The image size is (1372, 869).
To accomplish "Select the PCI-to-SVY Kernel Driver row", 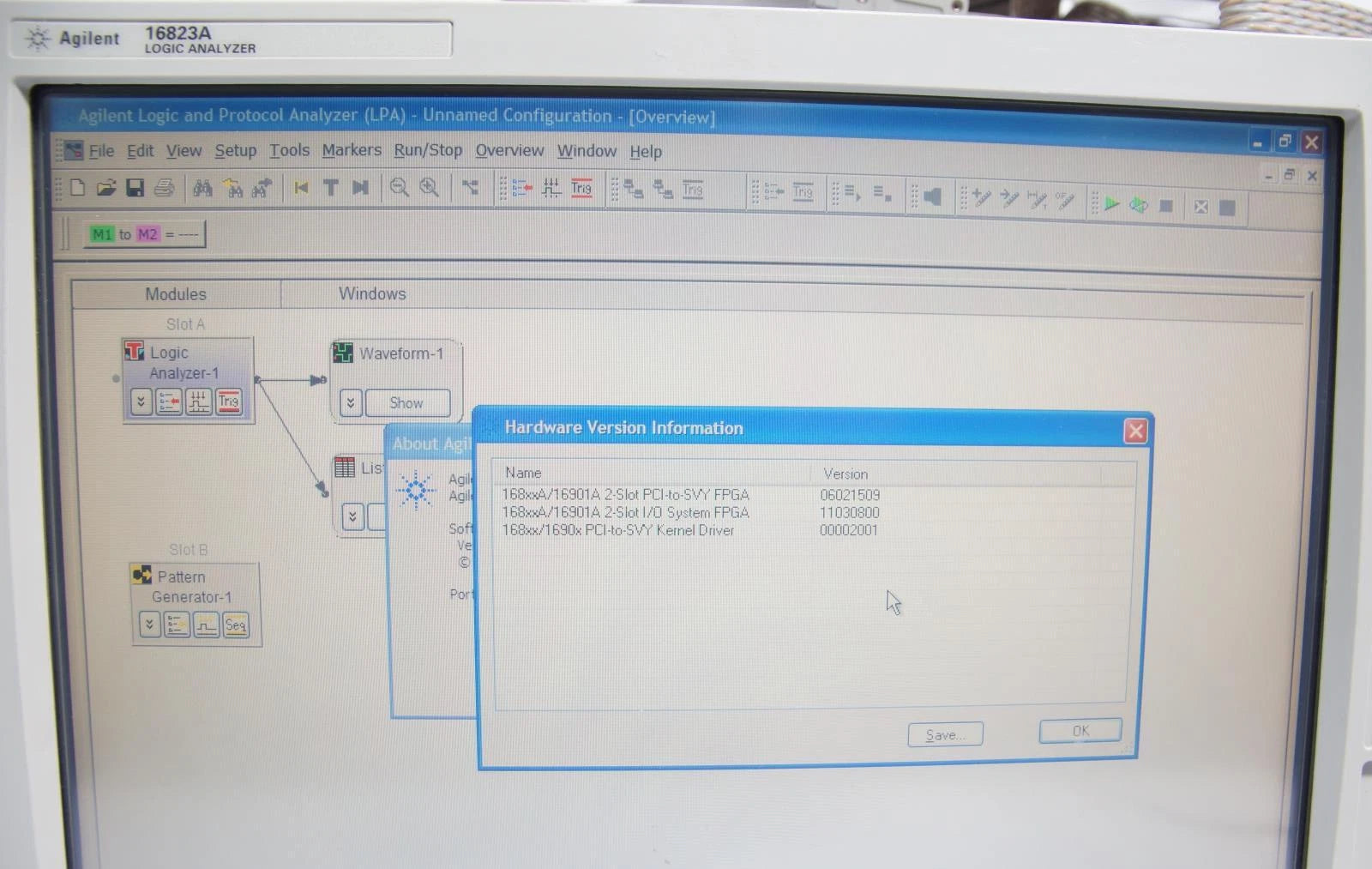I will 617,530.
